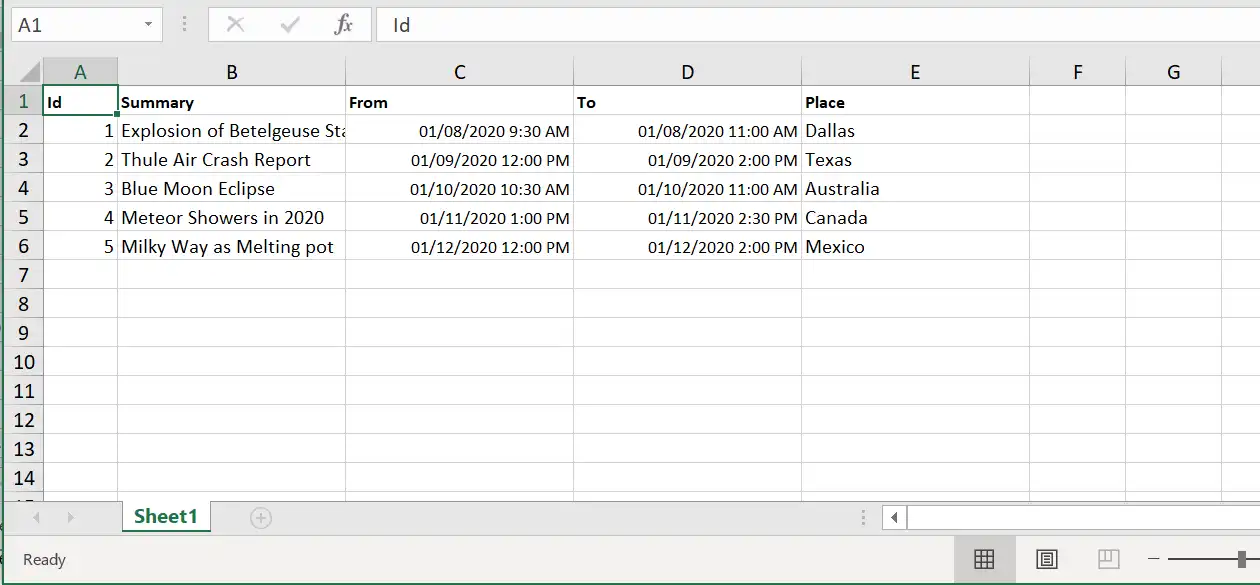The width and height of the screenshot is (1260, 585).
Task: Select the 01/09/2020 12:00 PM cell
Action: point(460,159)
